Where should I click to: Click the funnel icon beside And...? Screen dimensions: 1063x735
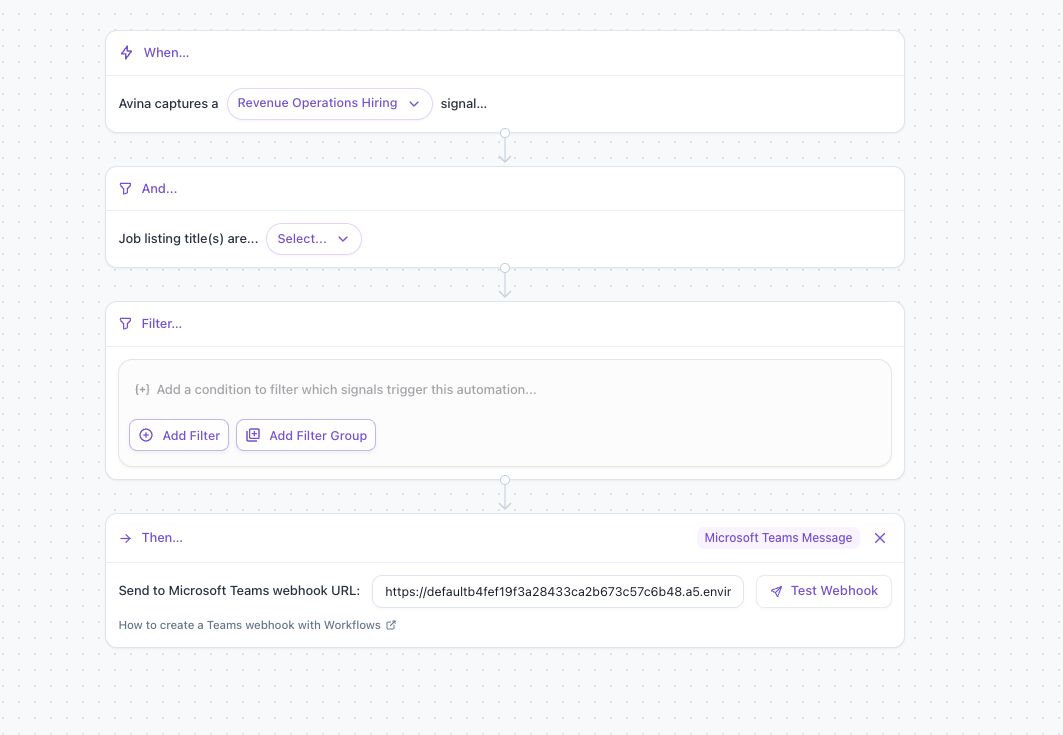click(125, 188)
